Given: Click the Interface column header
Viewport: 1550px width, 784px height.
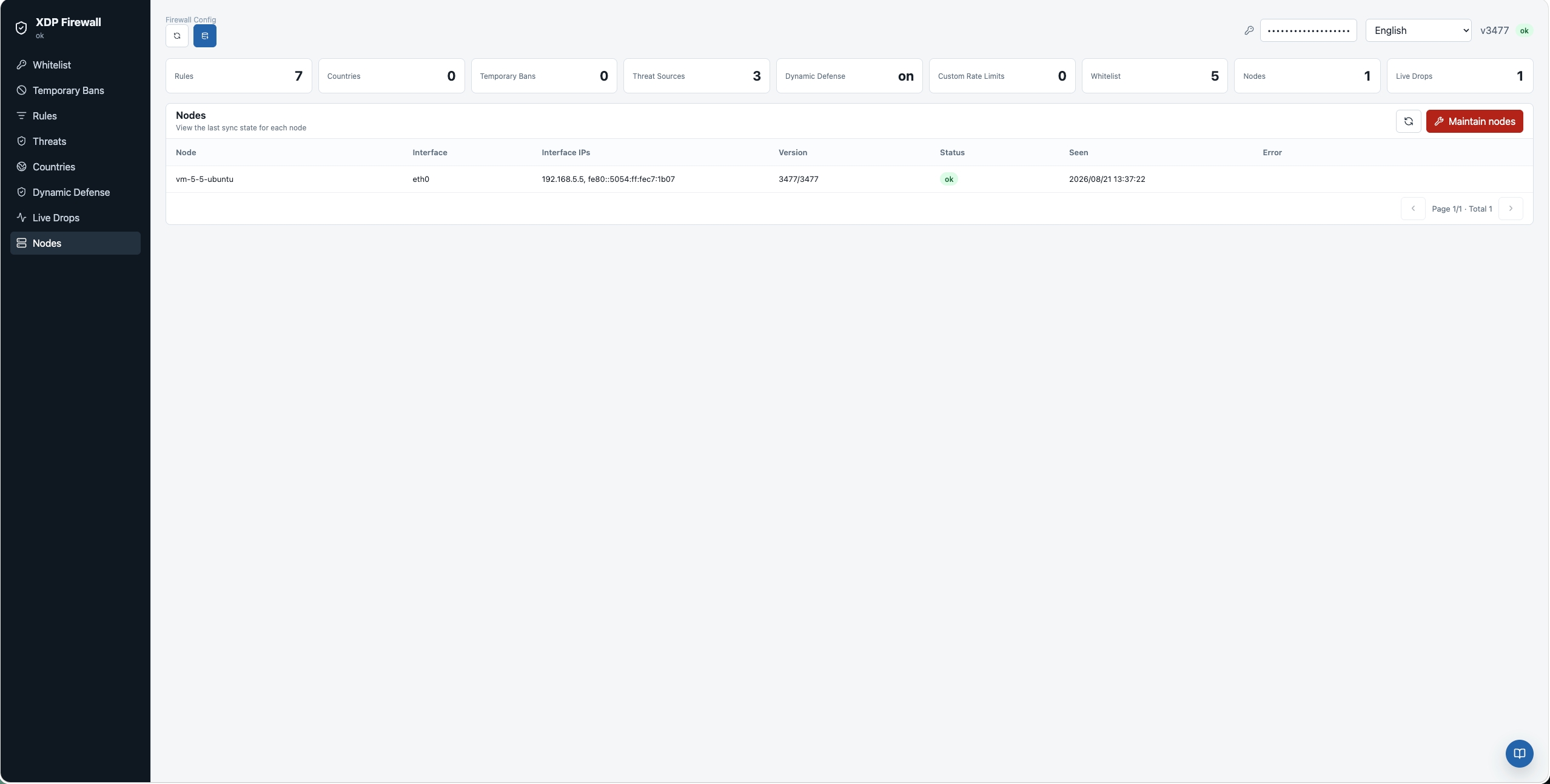Looking at the screenshot, I should [x=430, y=152].
